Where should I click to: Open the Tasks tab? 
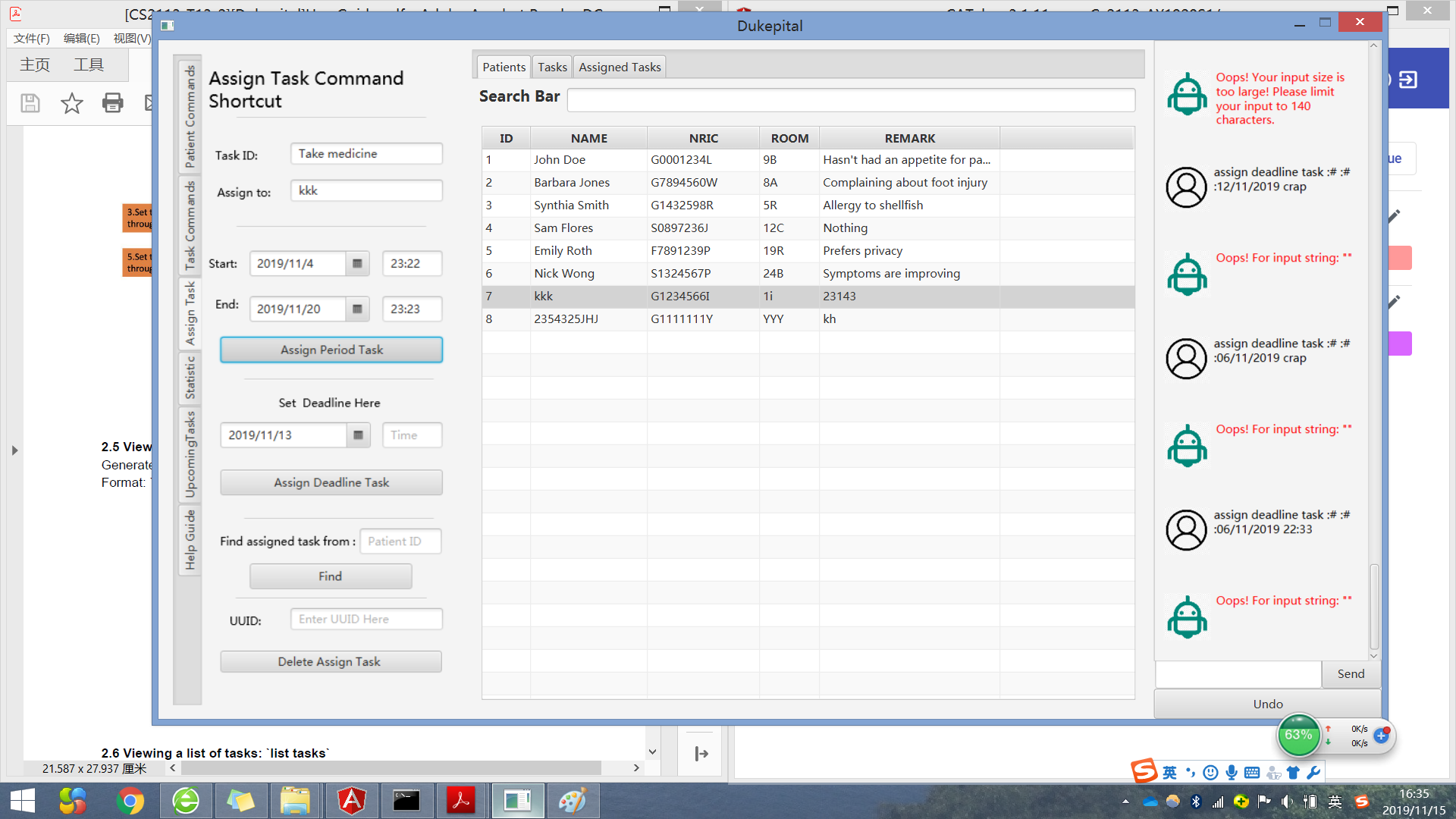(x=552, y=67)
